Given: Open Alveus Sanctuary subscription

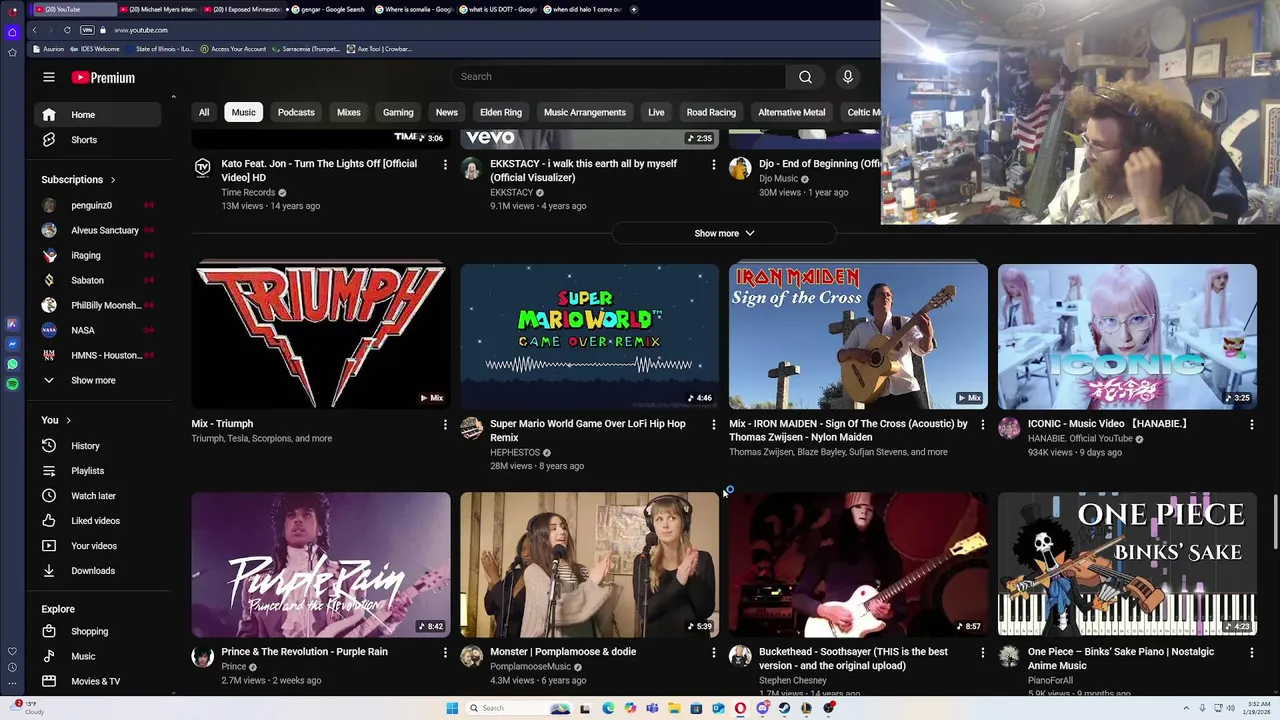Looking at the screenshot, I should [x=98, y=231].
